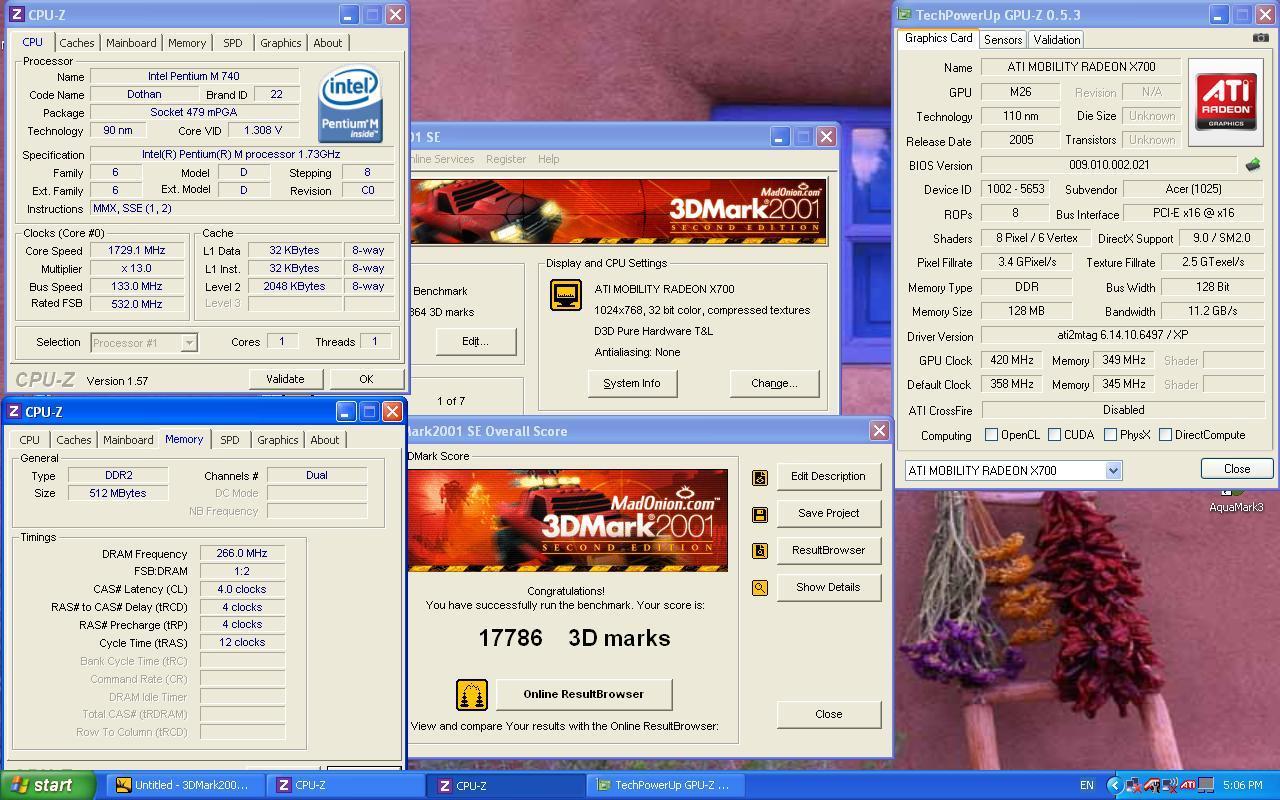Click the Core Speed 1729.1 MHz value
This screenshot has height=800, width=1280.
(x=139, y=251)
